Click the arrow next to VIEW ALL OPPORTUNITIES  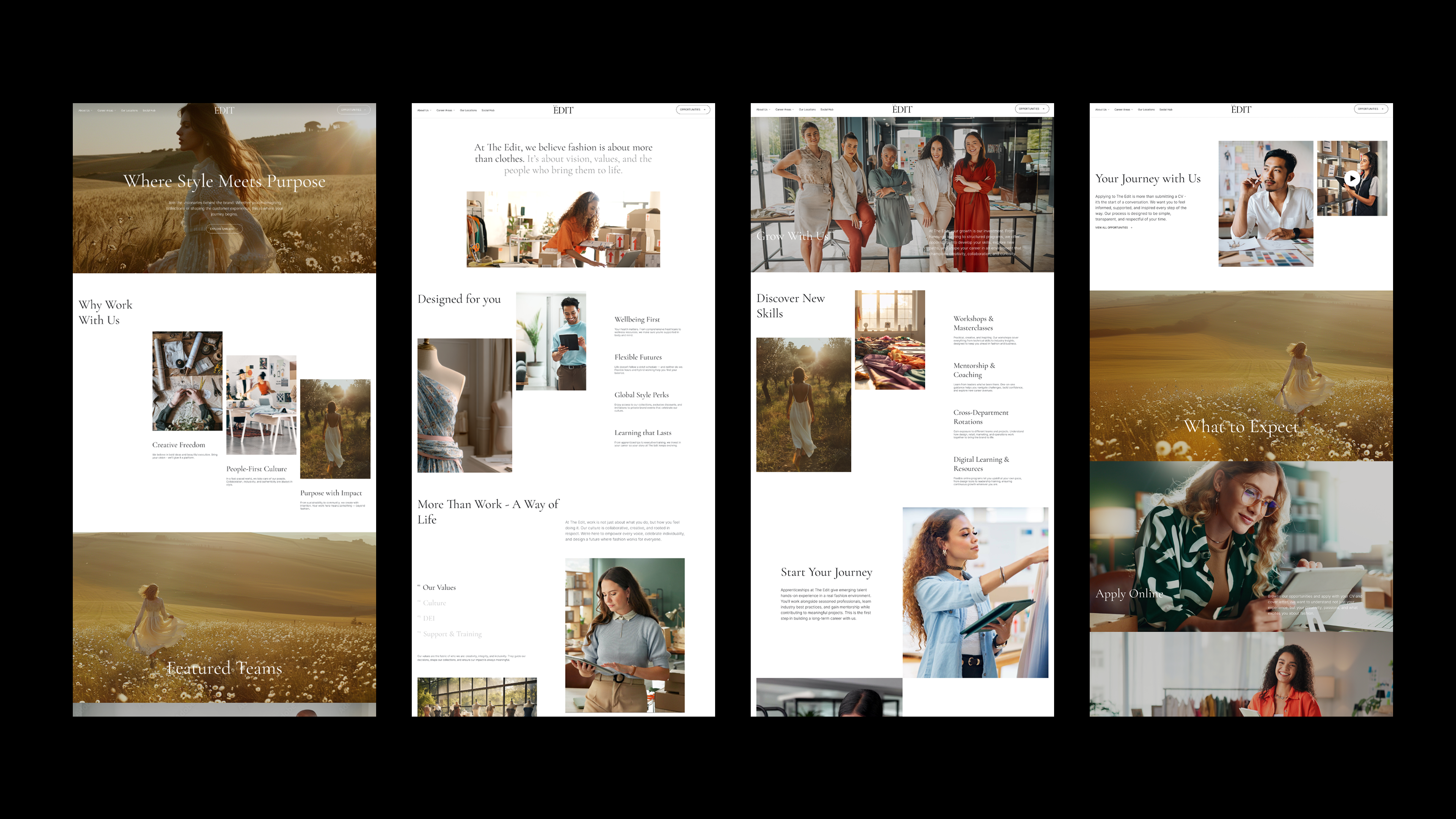point(1131,228)
